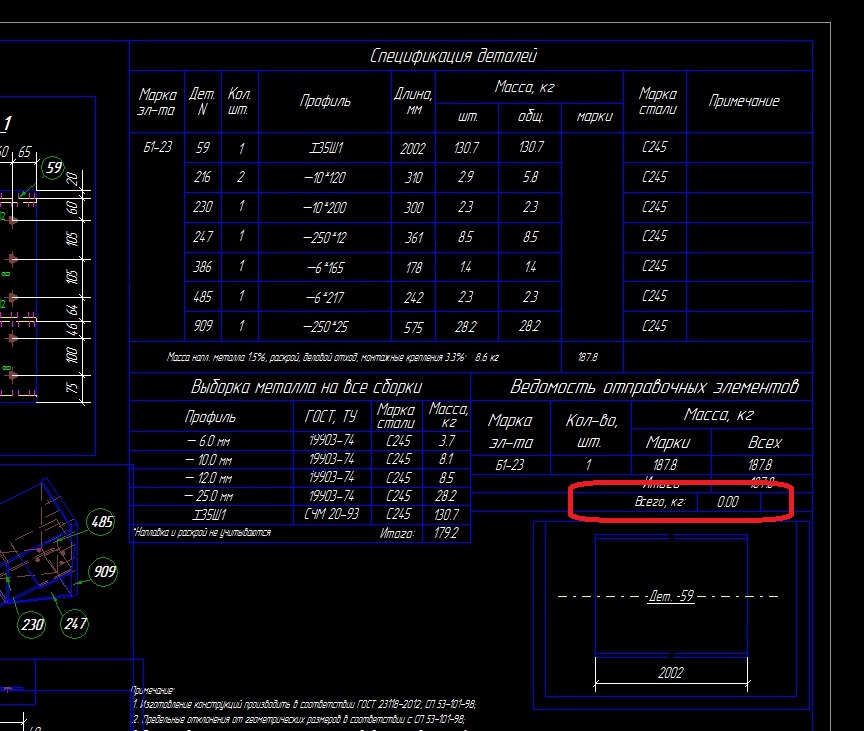Click the '-250*25' profile cell

[325, 327]
